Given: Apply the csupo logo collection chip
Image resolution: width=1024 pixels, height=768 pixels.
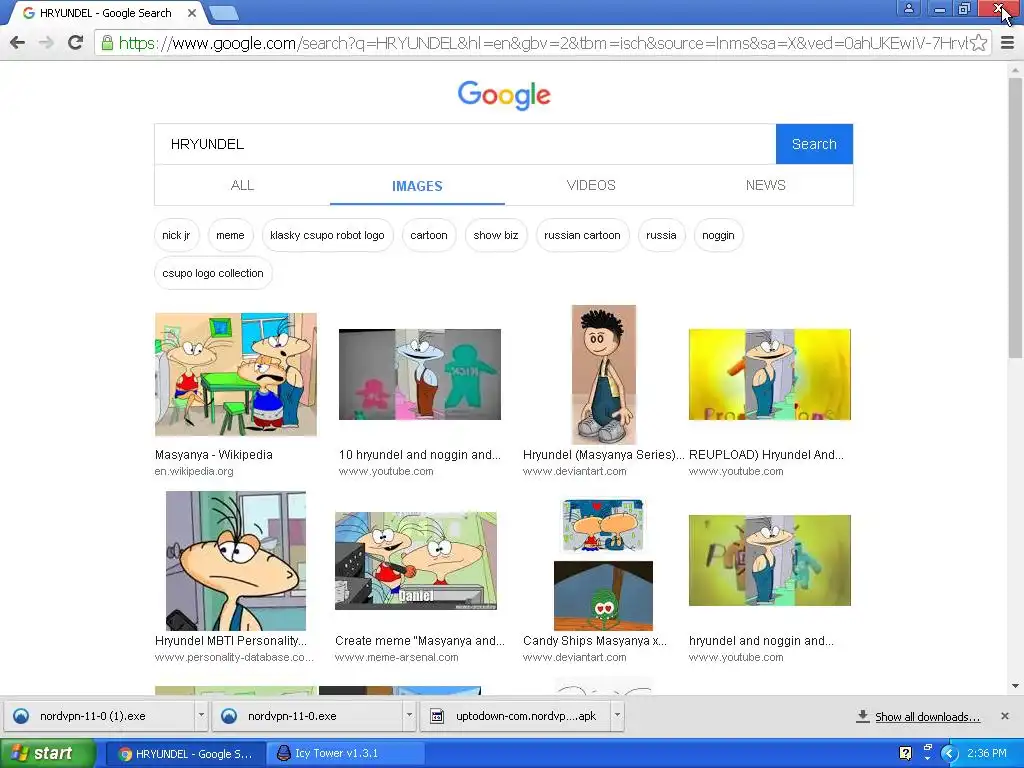Looking at the screenshot, I should (213, 273).
